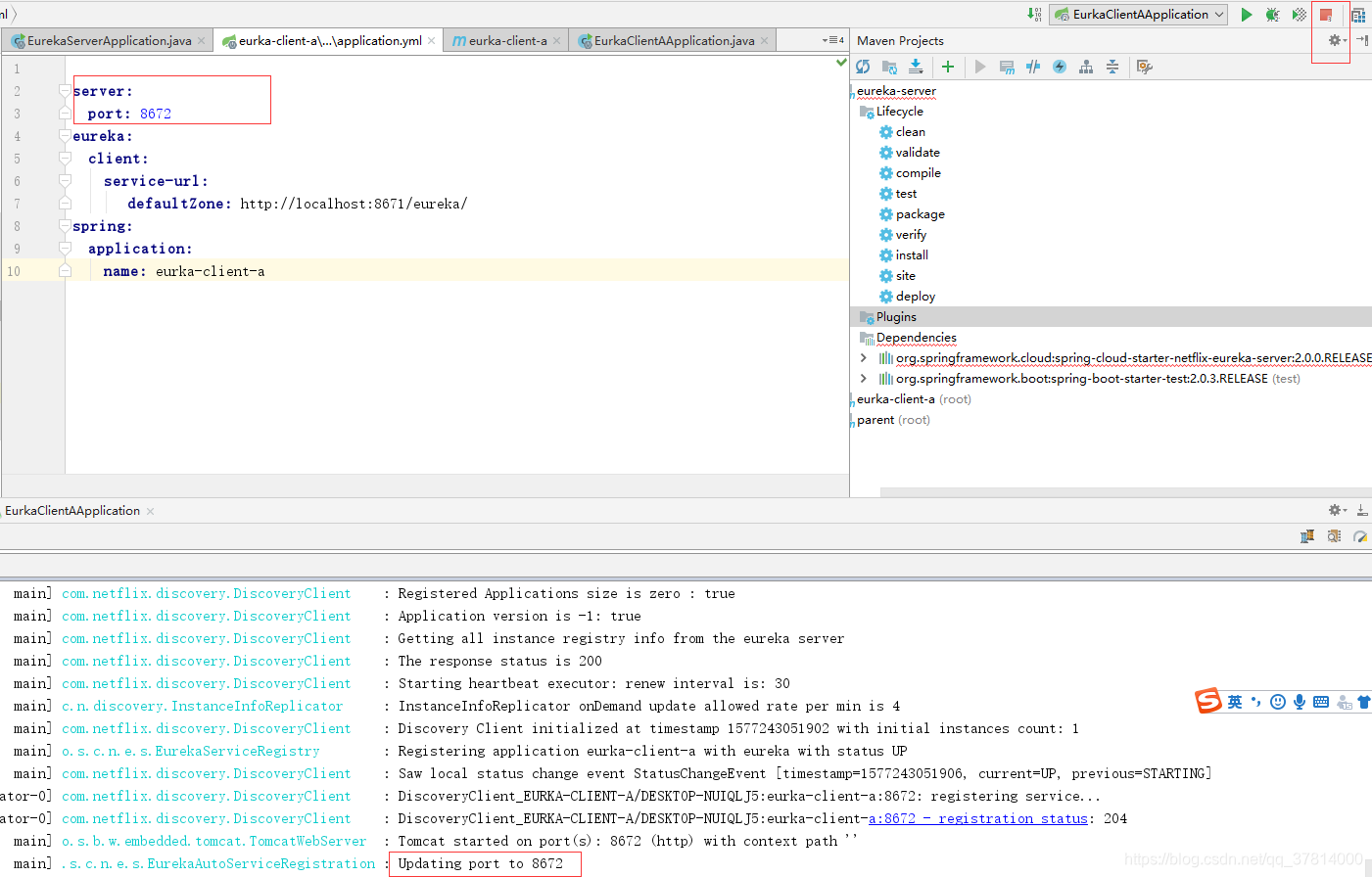Image resolution: width=1372 pixels, height=877 pixels.
Task: Select the validate lifecycle goal
Action: click(918, 153)
